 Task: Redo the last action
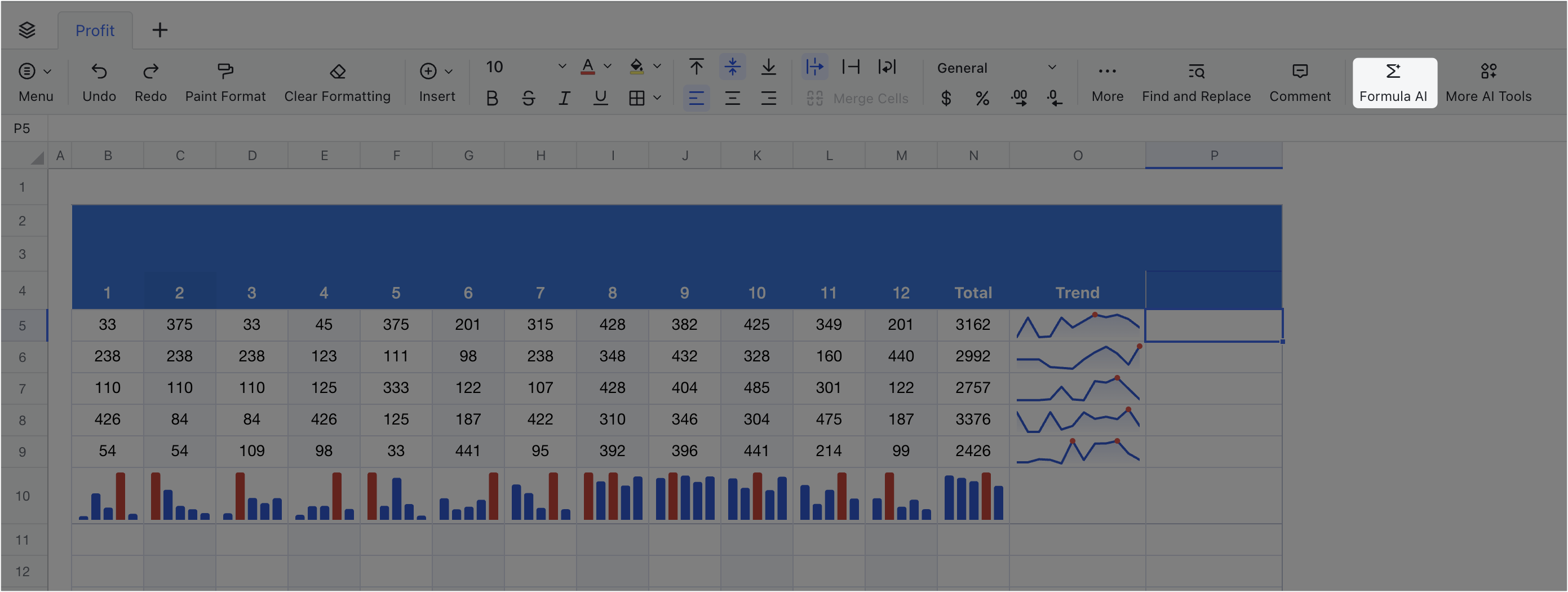pyautogui.click(x=150, y=81)
